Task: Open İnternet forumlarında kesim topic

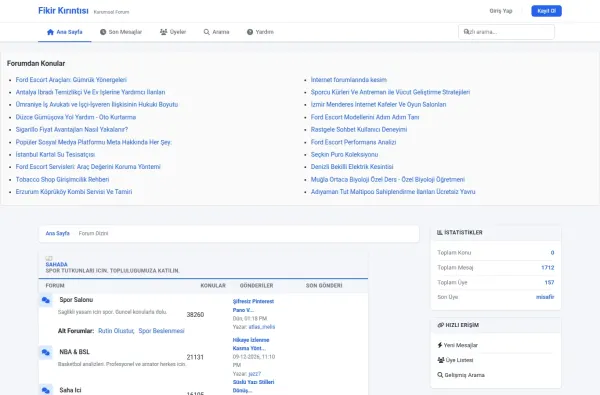Action: click(x=349, y=80)
